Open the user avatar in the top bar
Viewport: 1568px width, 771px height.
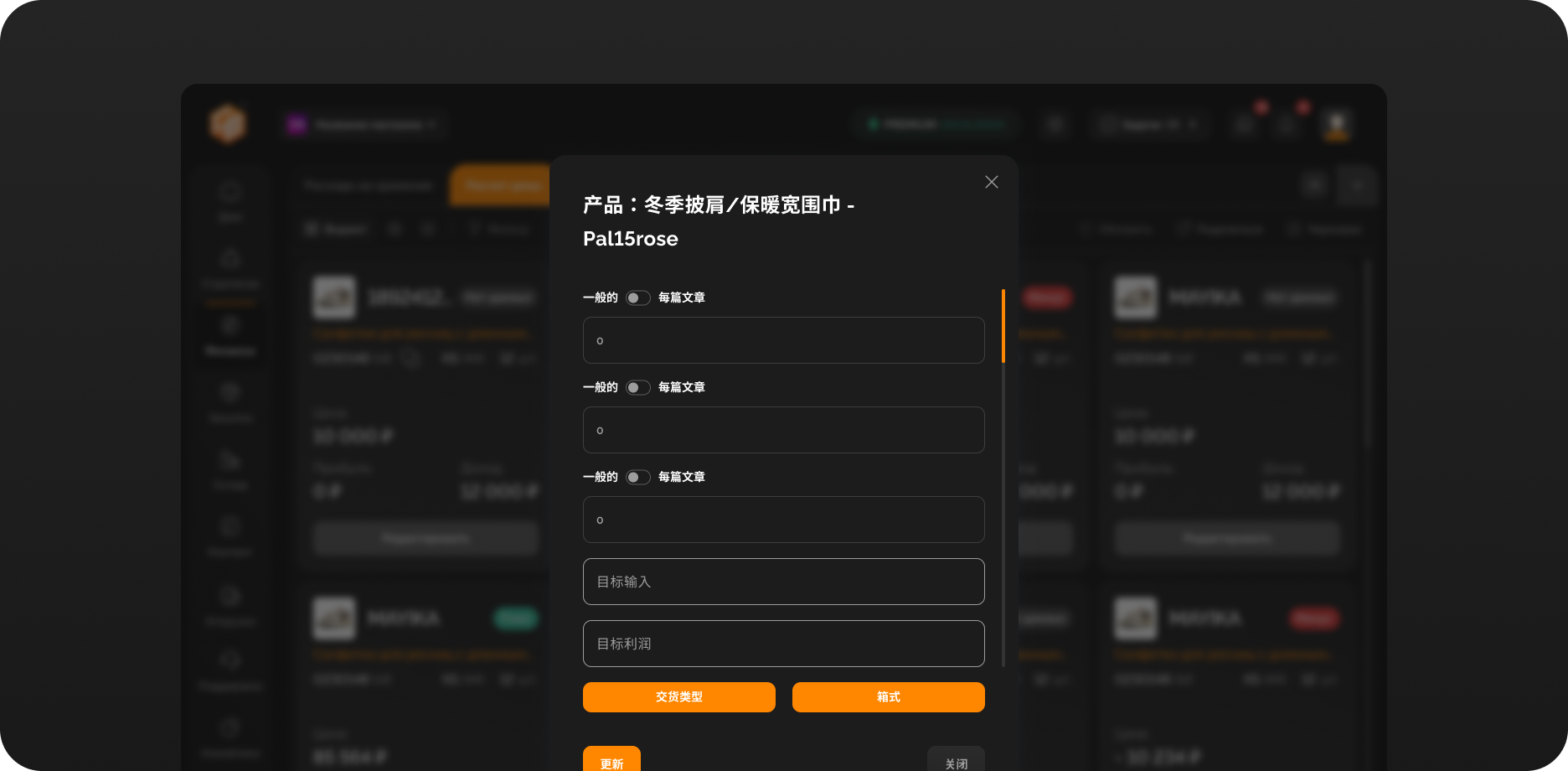tap(1337, 125)
